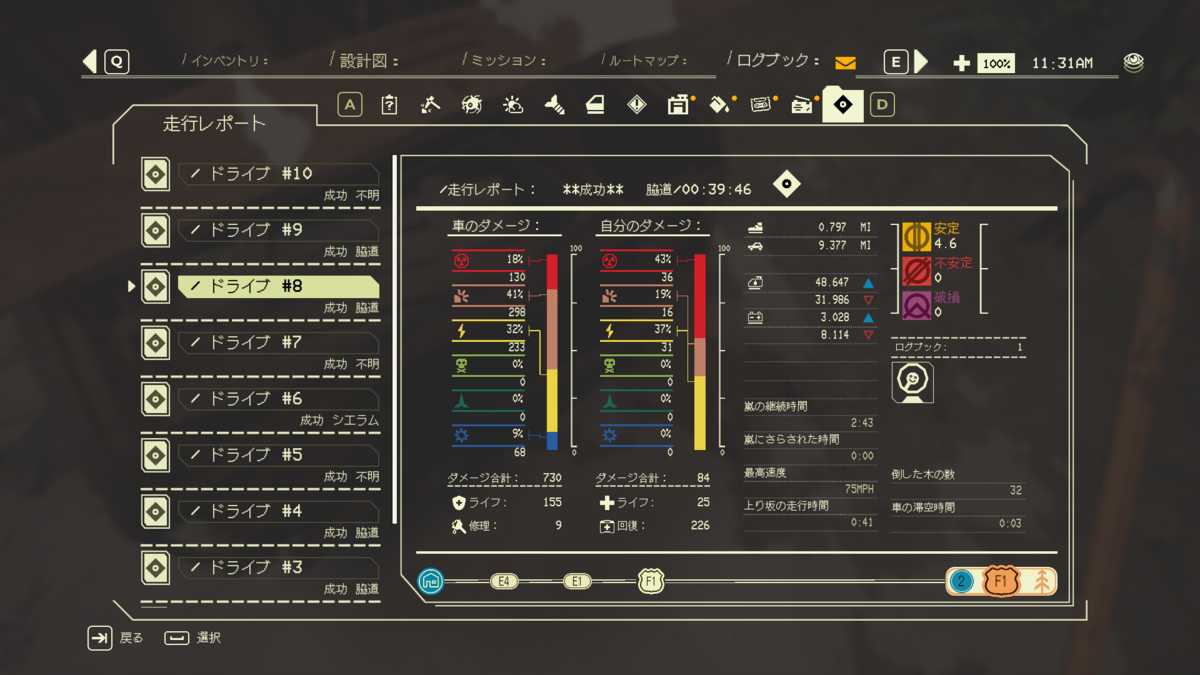Click the 選択 select key button

[x=177, y=638]
